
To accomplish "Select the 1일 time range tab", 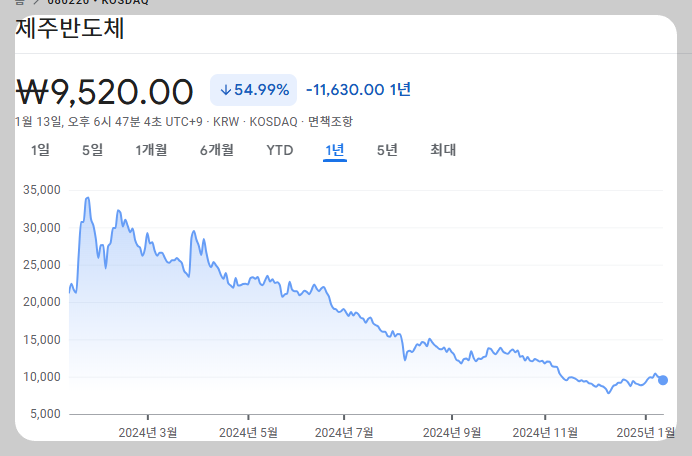I will [x=40, y=150].
